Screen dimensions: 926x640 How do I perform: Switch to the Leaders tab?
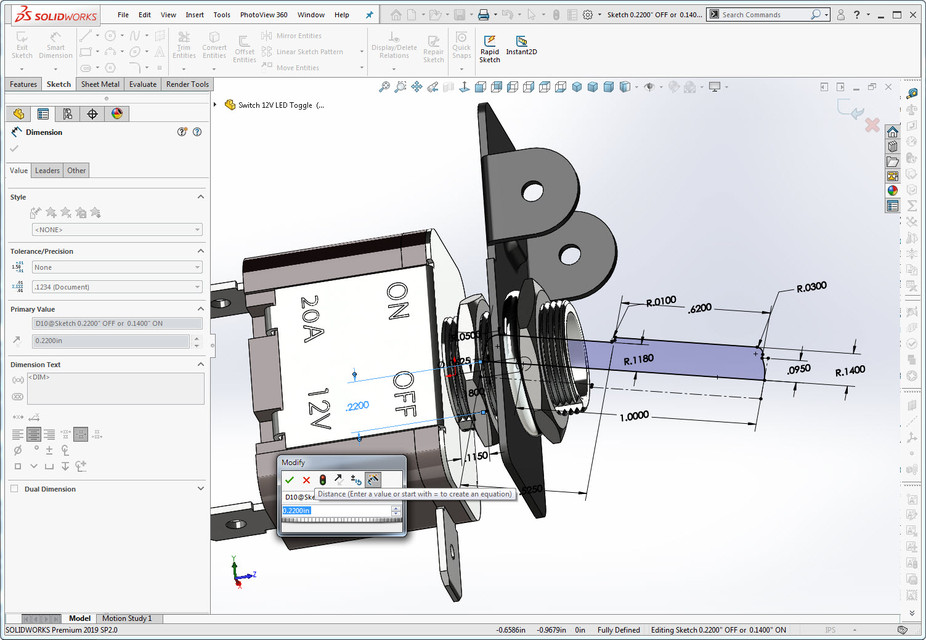(46, 170)
